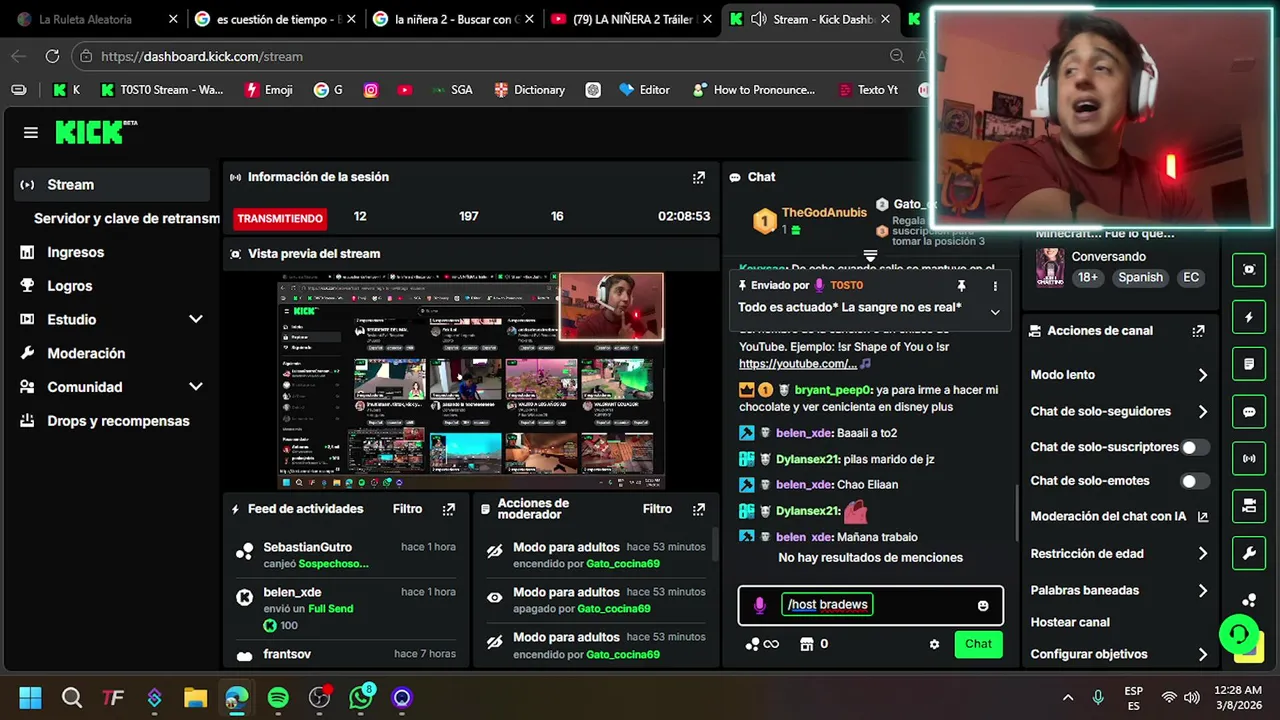Click the moderator actions panel scrollbar
This screenshot has height=720, width=1280.
coord(716,545)
